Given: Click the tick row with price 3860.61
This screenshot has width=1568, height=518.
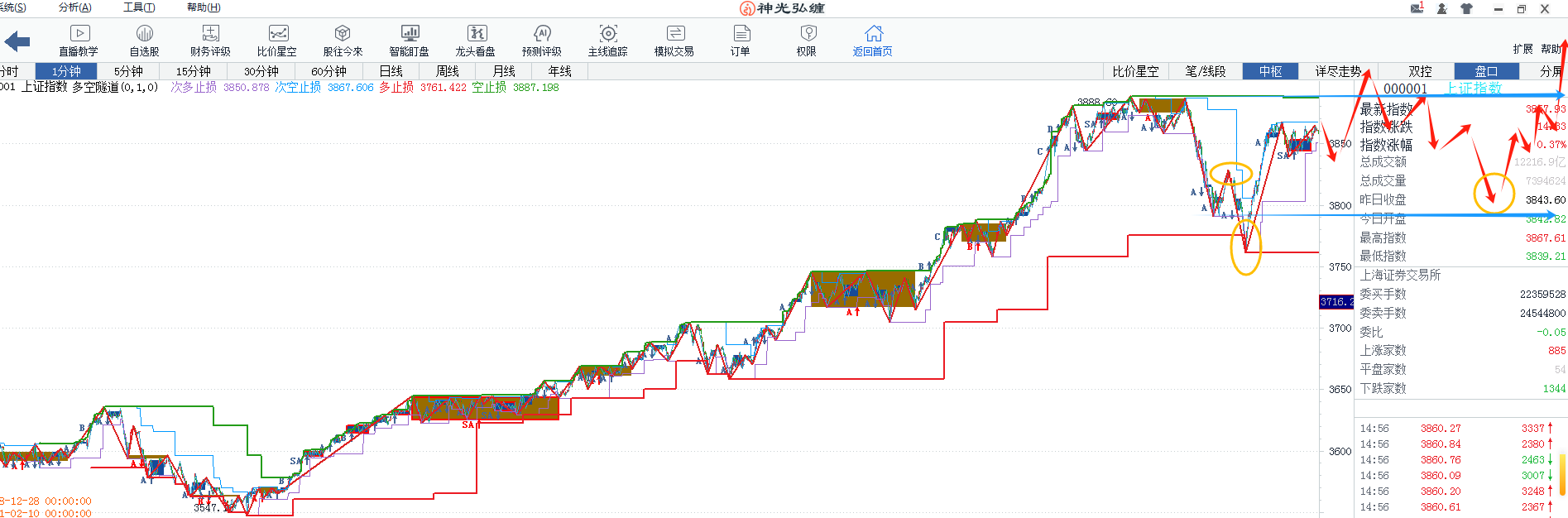Looking at the screenshot, I should click(x=1456, y=506).
